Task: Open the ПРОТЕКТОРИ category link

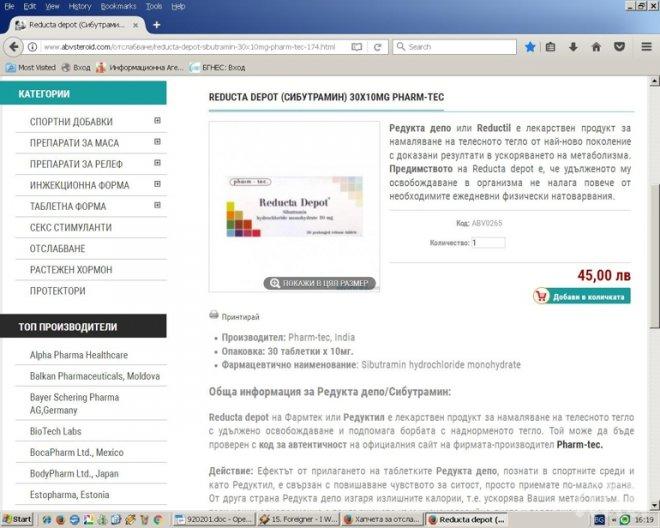Action: tap(58, 291)
